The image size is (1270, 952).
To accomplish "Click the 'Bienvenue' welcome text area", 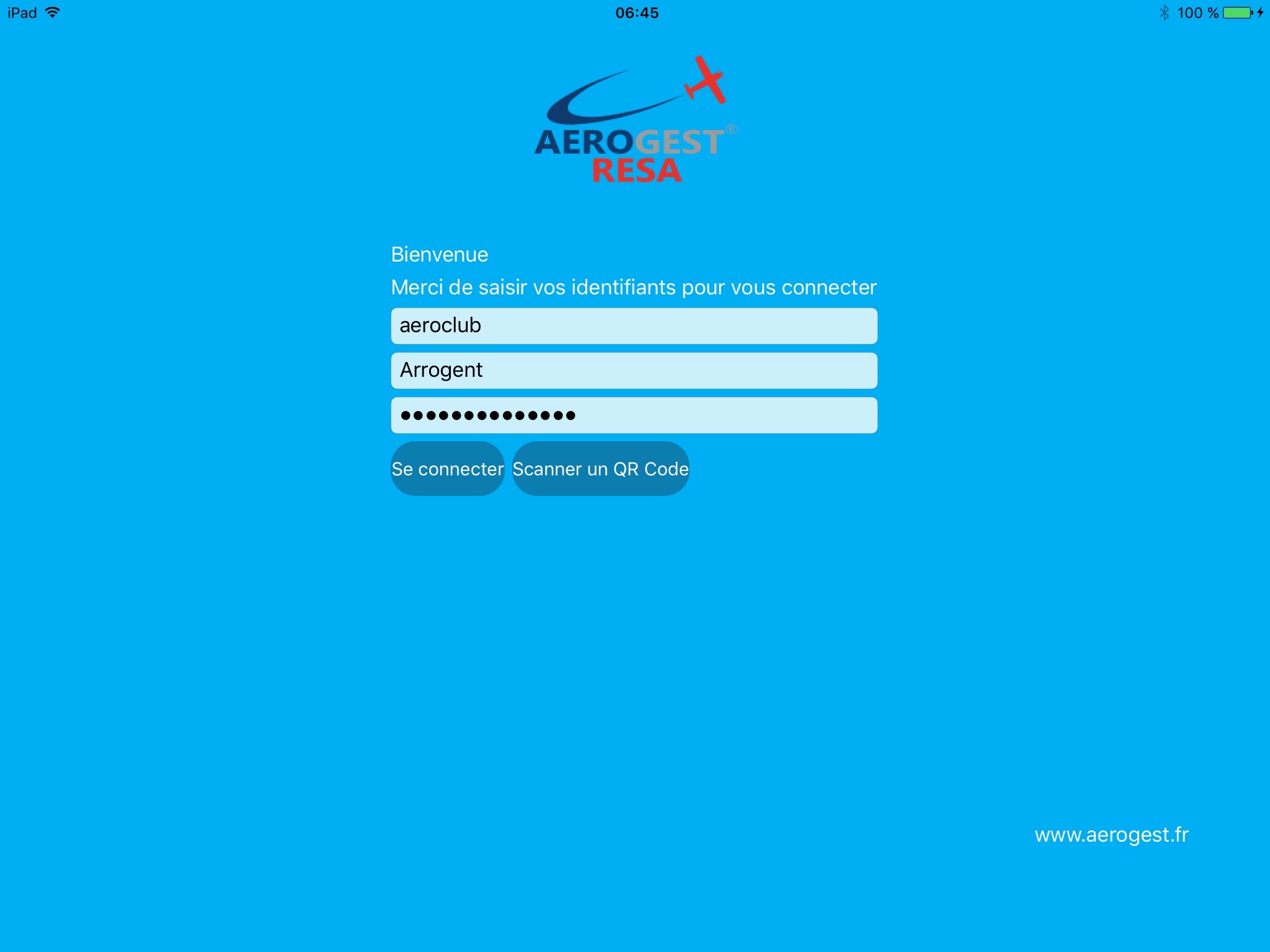I will (x=439, y=254).
